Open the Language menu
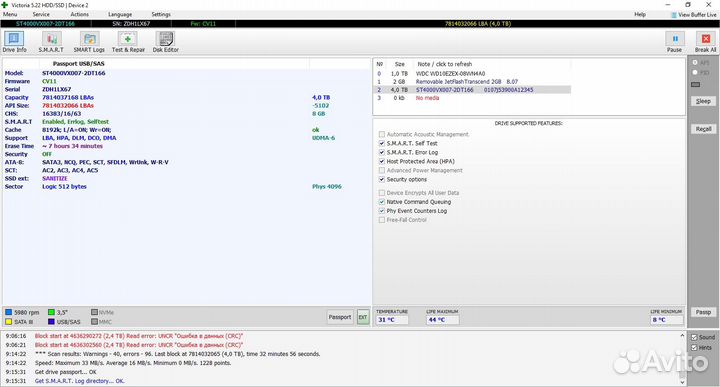Image resolution: width=720 pixels, height=387 pixels. pyautogui.click(x=120, y=15)
